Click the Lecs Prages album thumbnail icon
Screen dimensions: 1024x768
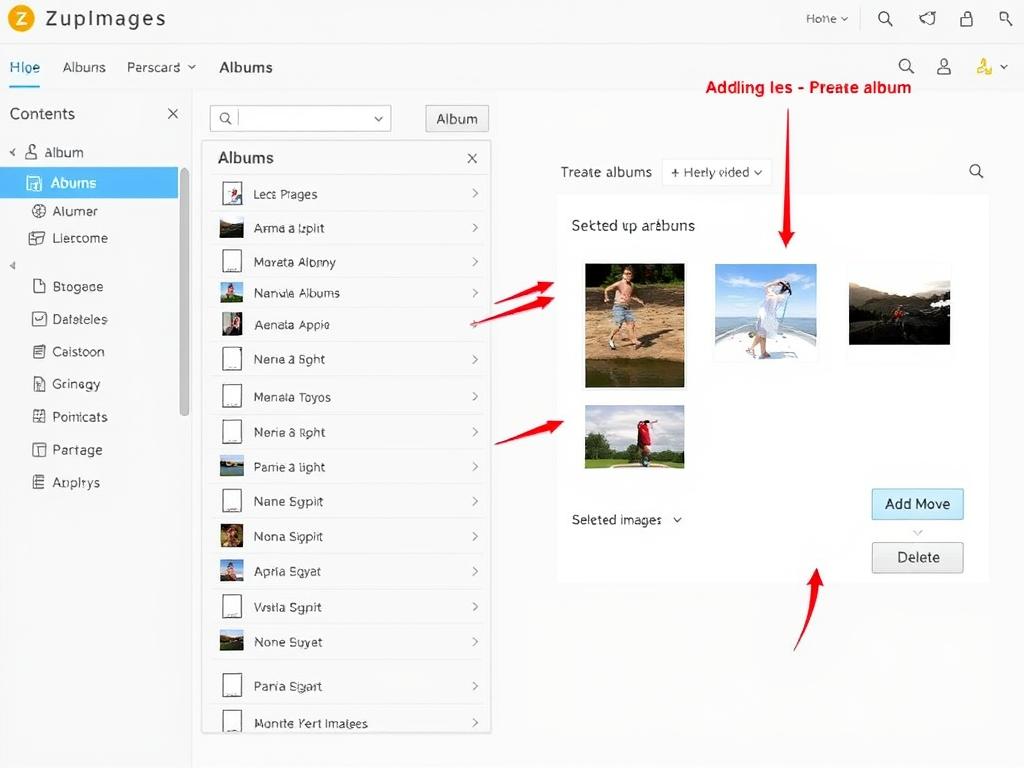[232, 194]
